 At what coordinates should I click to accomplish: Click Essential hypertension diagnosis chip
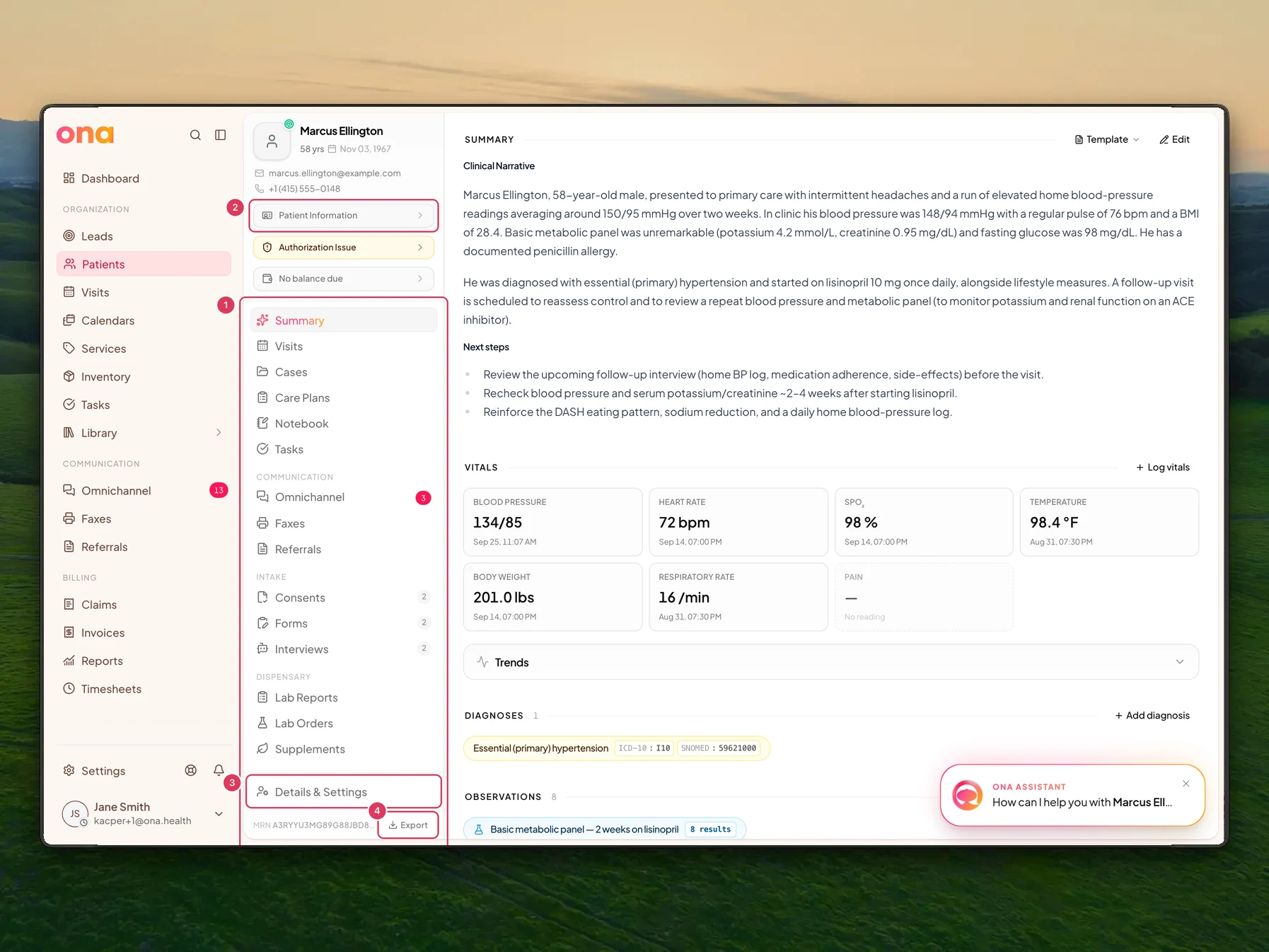click(616, 748)
